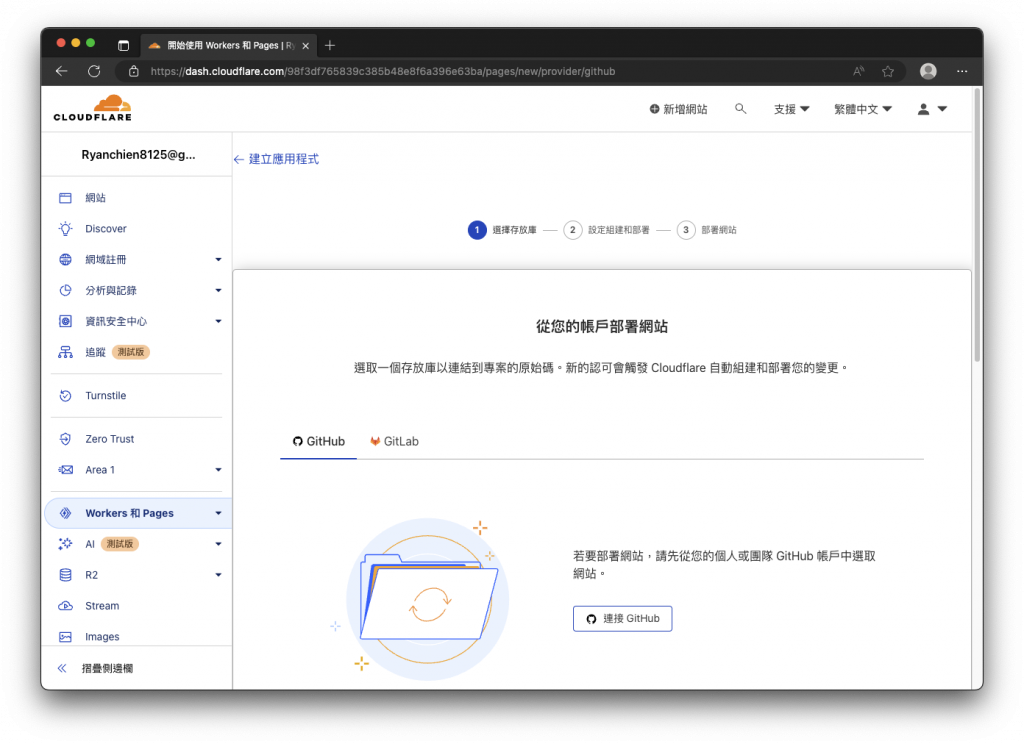Close the Workers 和 Pages browser tab
Screen dimensions: 1024x744
coord(306,46)
